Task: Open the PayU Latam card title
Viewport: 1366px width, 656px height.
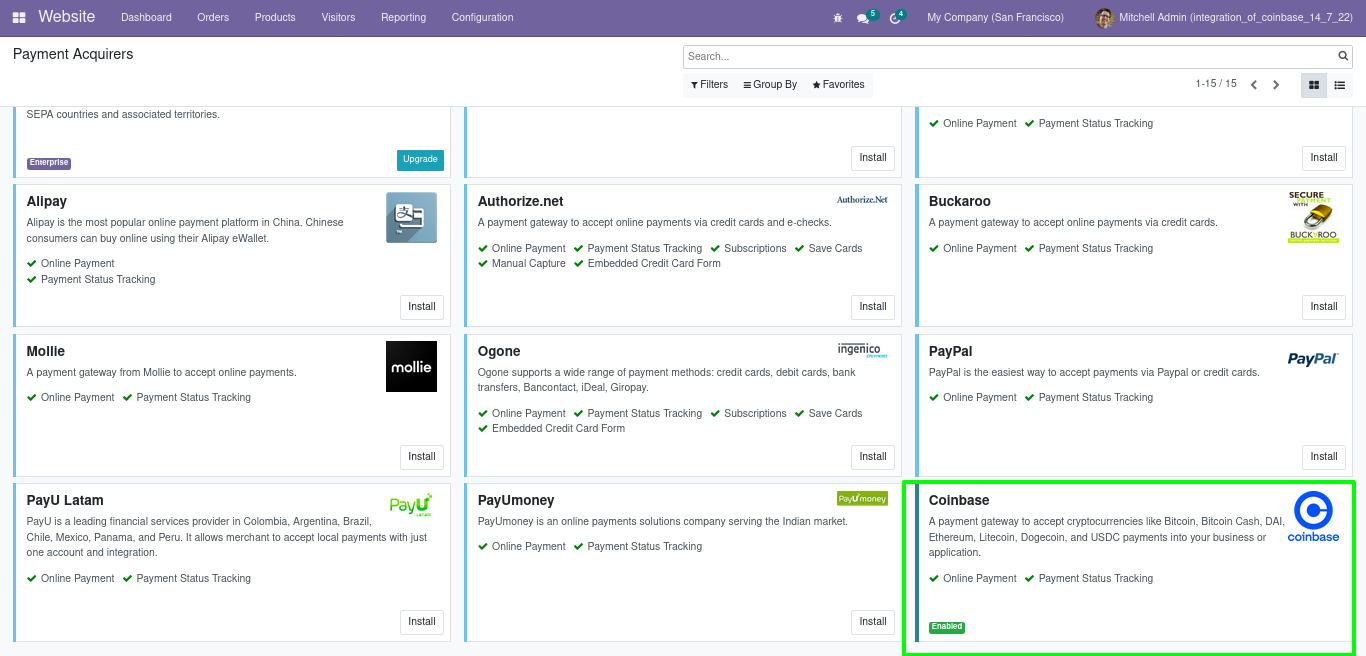Action: click(x=65, y=500)
